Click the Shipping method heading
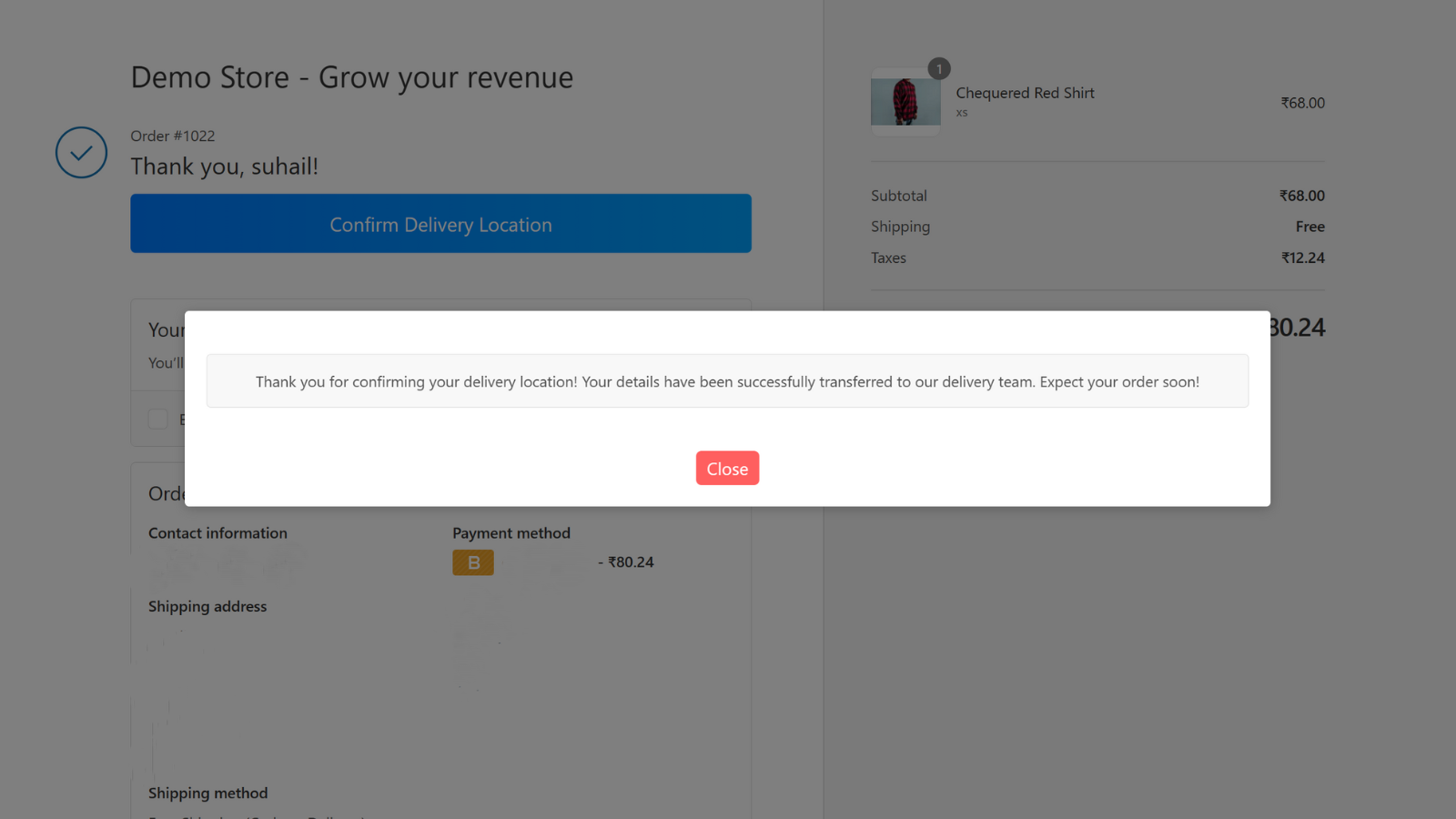The image size is (1456, 819). [x=207, y=793]
